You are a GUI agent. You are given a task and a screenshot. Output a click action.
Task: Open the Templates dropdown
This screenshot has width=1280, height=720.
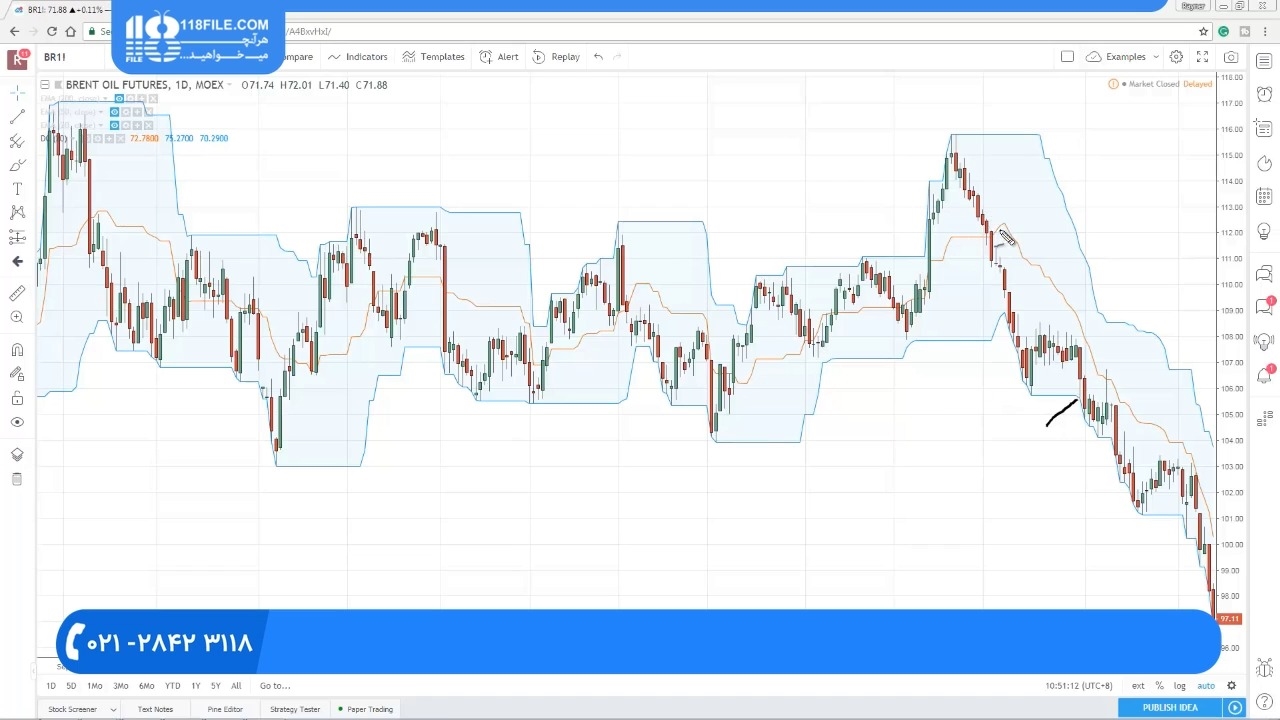tap(433, 57)
